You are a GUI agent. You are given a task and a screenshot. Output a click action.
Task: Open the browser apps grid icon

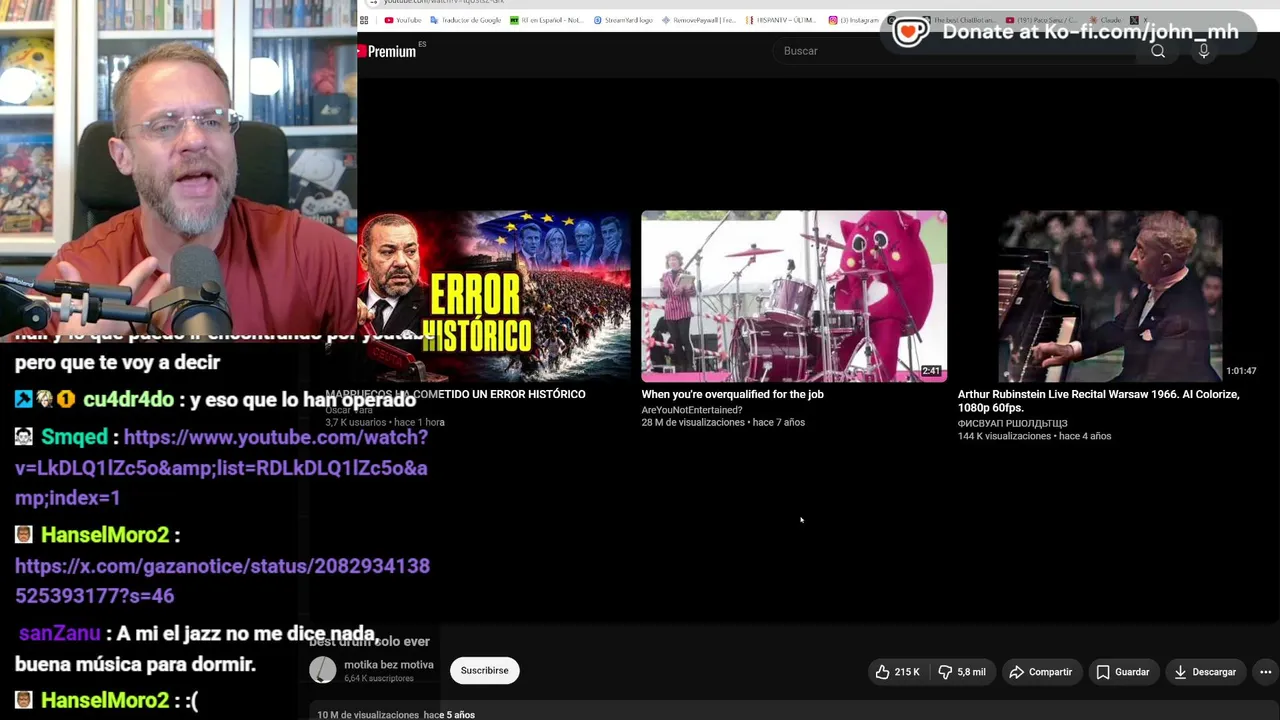(364, 20)
